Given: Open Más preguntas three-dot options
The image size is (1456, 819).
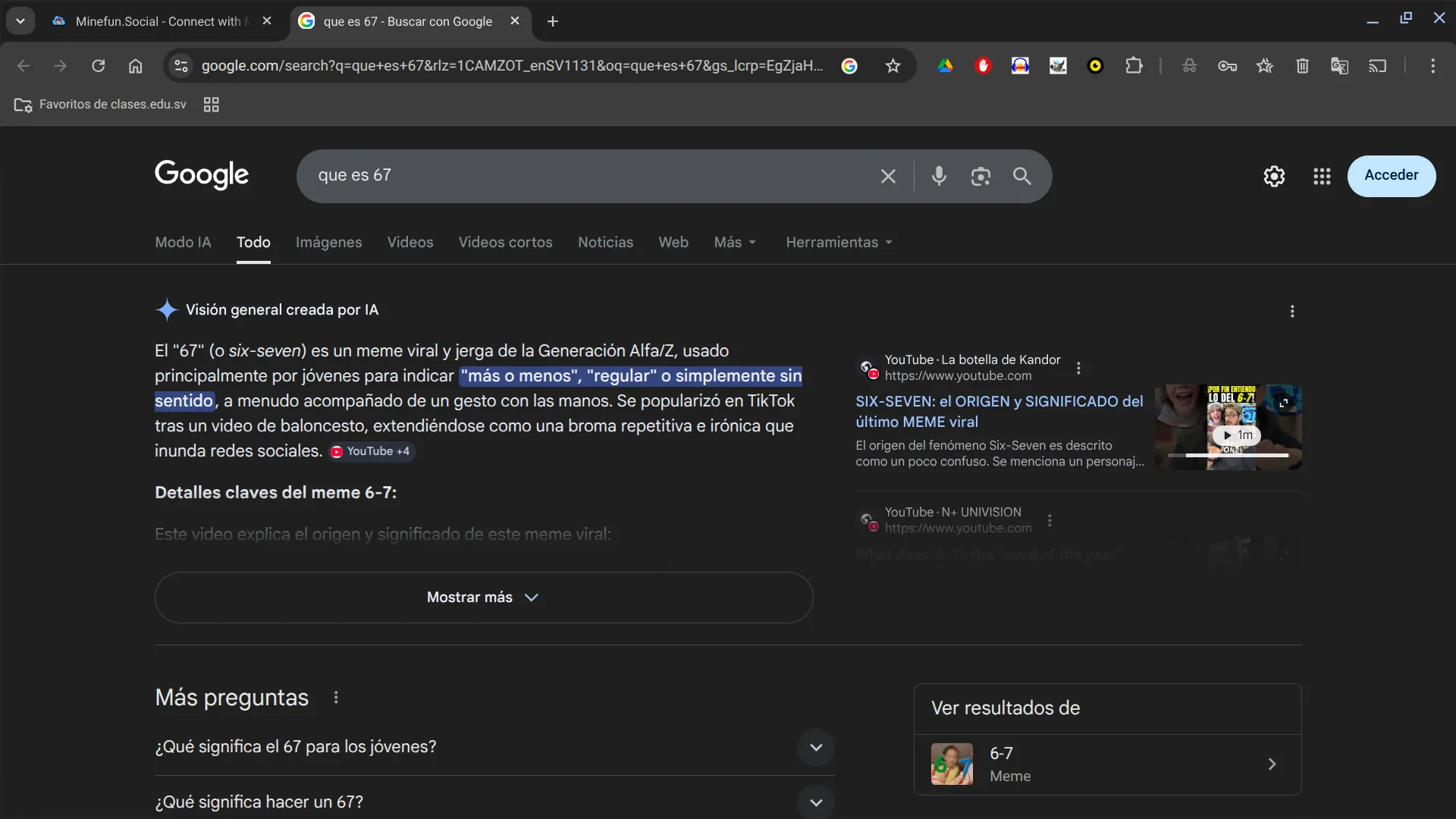Looking at the screenshot, I should (x=336, y=697).
